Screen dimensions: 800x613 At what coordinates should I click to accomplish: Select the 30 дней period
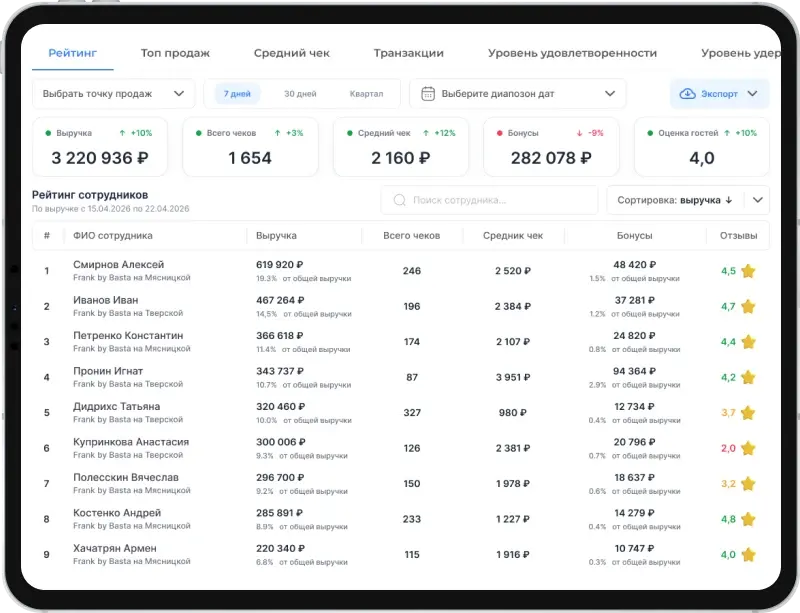click(x=300, y=94)
